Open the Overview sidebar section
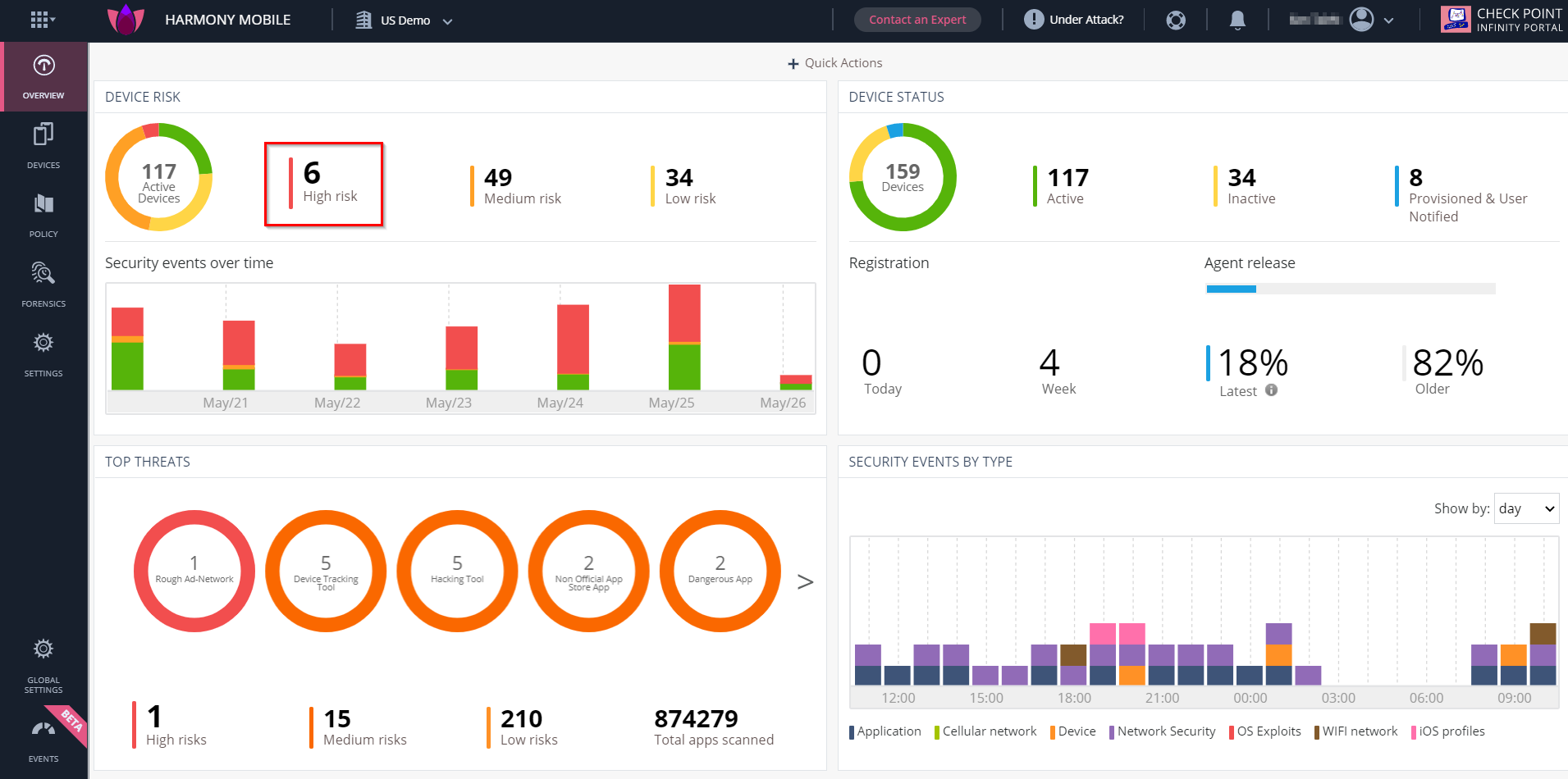Image resolution: width=1568 pixels, height=779 pixels. point(43,77)
